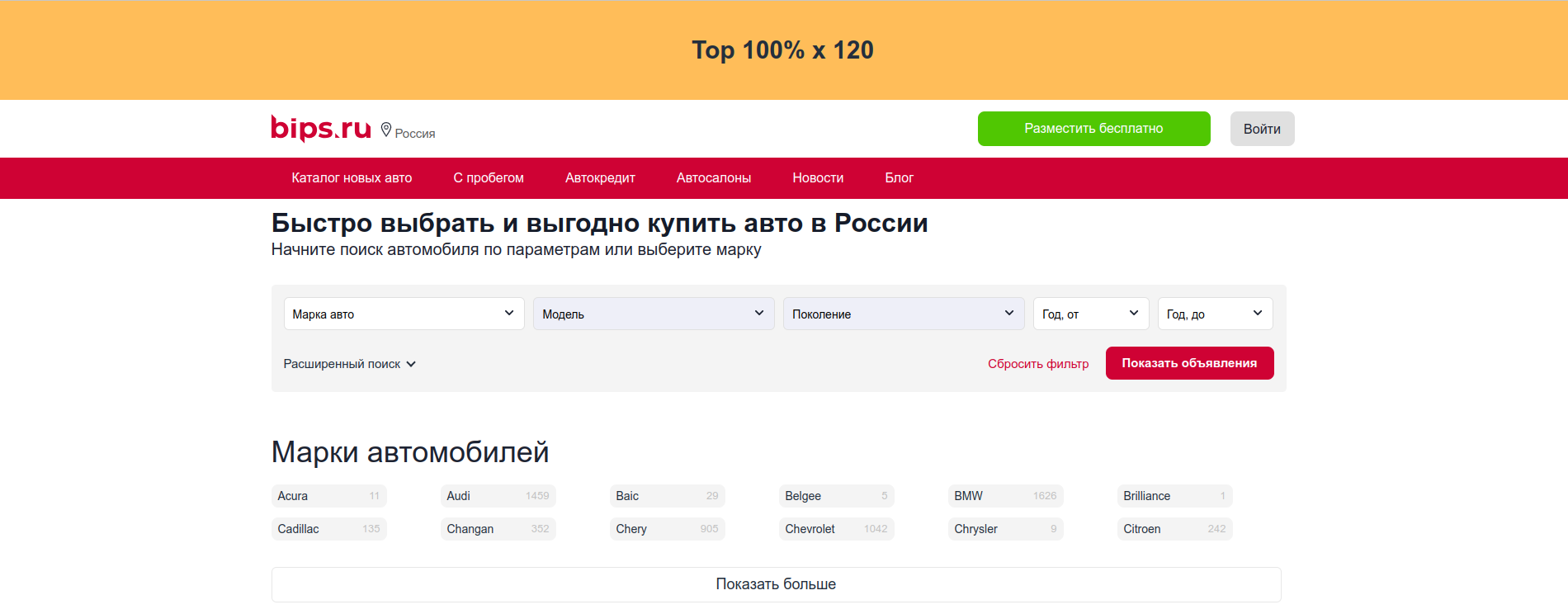Open the Поколение dropdown
This screenshot has height=614, width=1568.
point(904,314)
